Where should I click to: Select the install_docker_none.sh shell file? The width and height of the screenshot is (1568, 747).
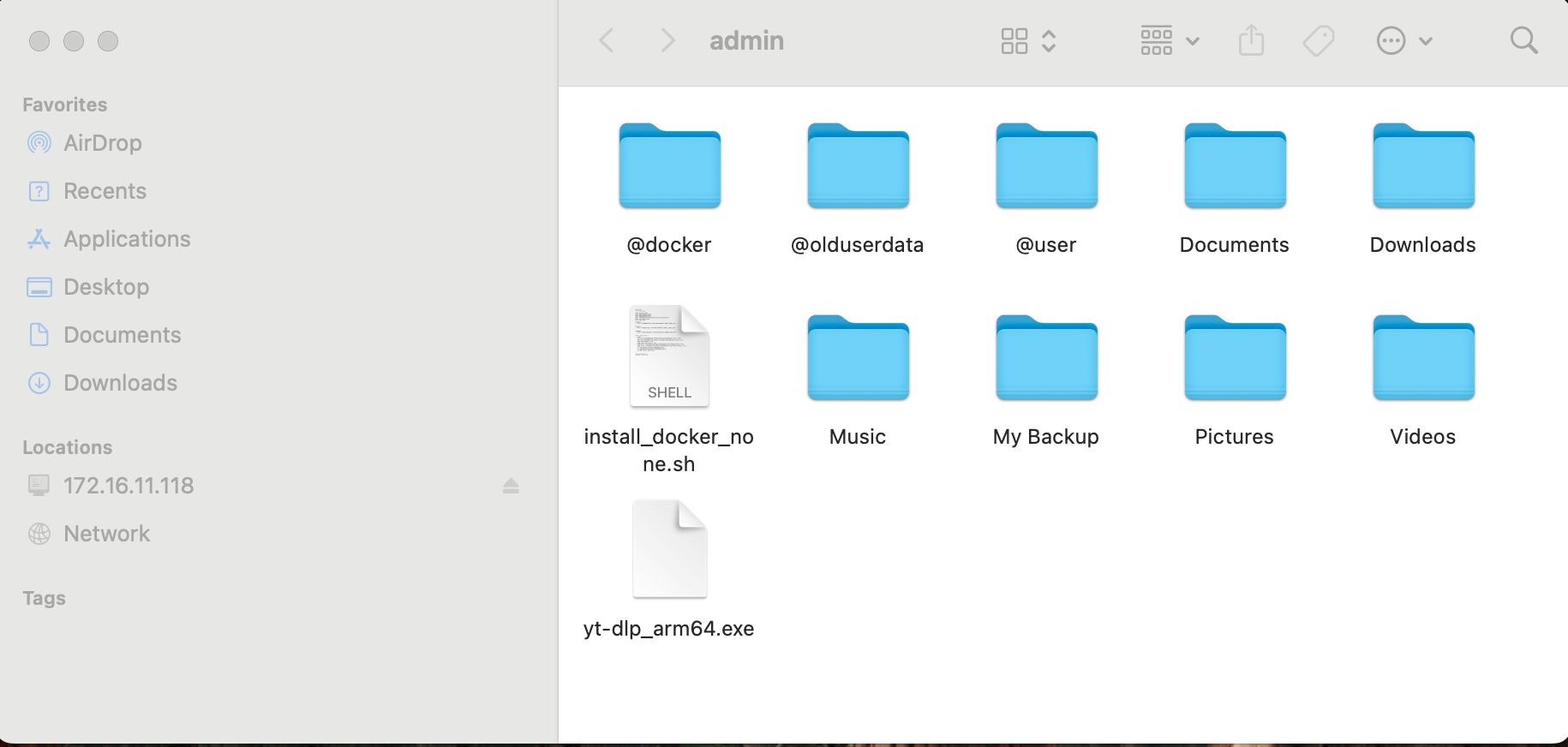click(669, 356)
